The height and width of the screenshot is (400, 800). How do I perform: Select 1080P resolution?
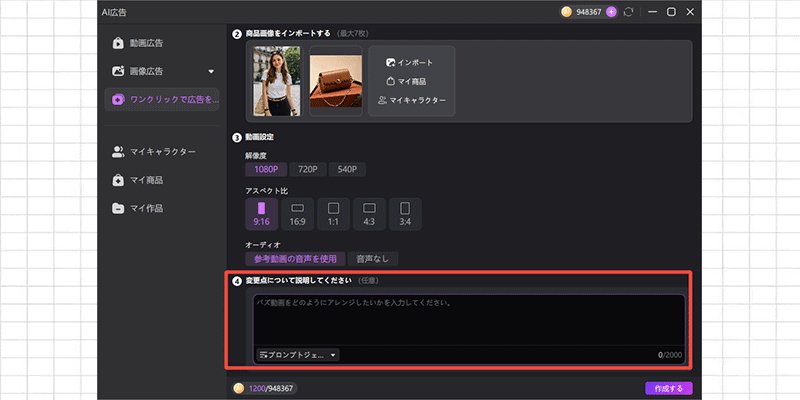[266, 169]
